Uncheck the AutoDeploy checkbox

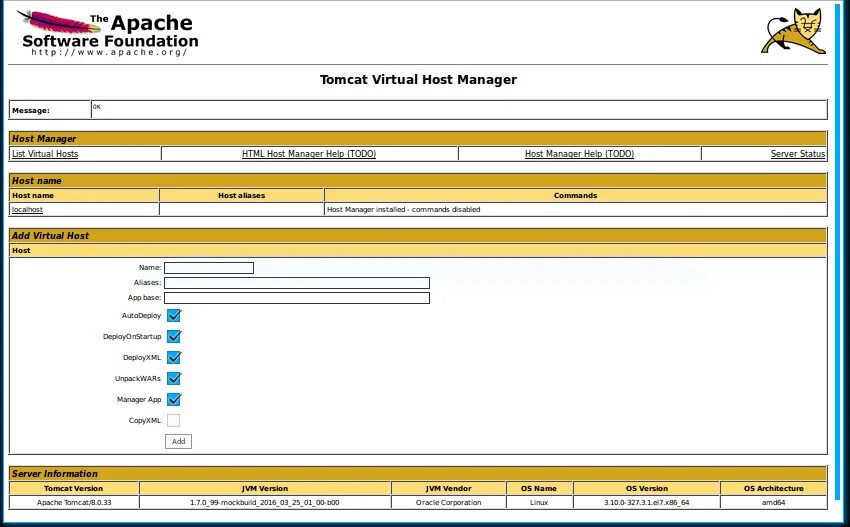tap(173, 316)
